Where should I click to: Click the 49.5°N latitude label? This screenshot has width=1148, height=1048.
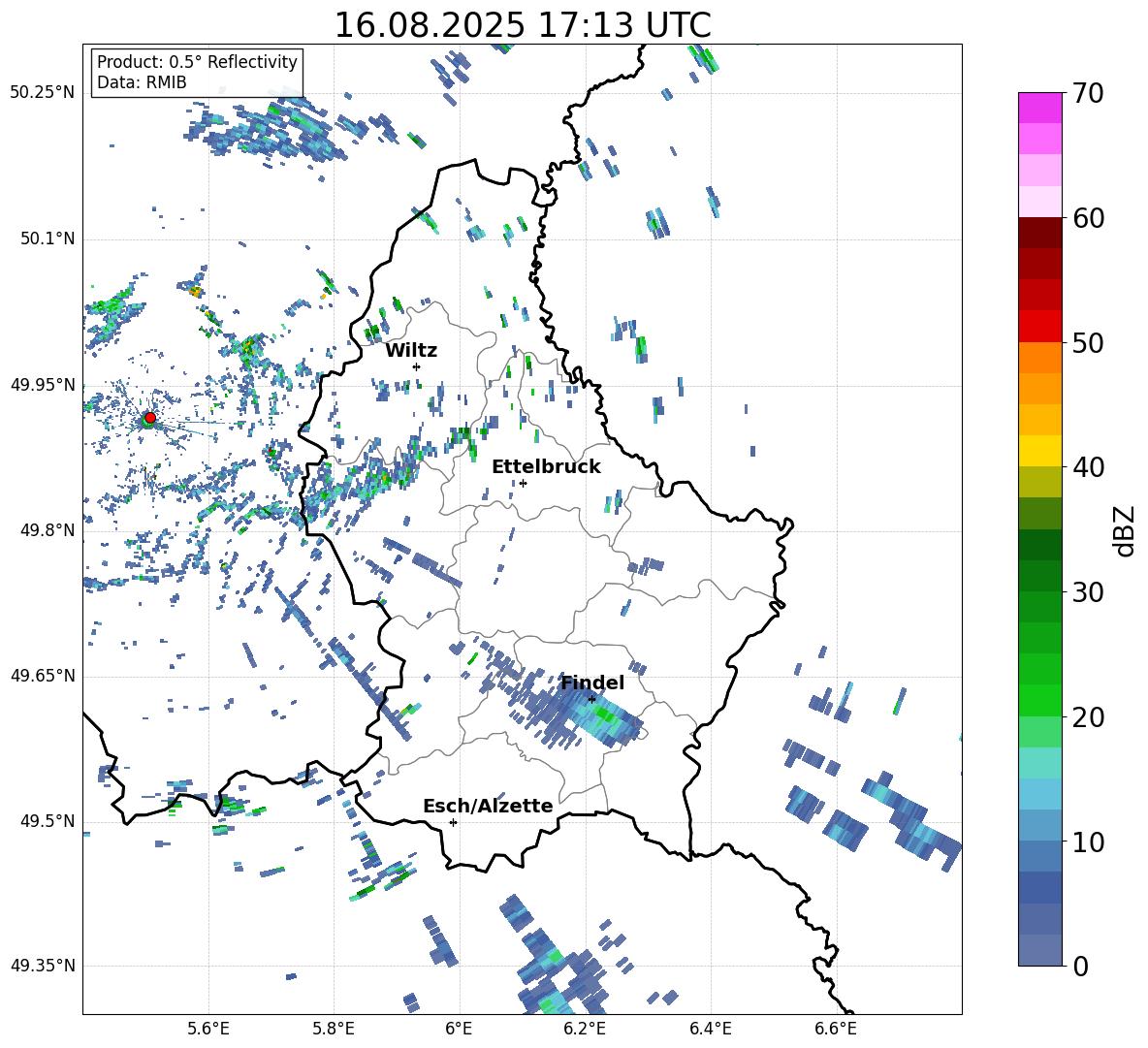pyautogui.click(x=48, y=820)
